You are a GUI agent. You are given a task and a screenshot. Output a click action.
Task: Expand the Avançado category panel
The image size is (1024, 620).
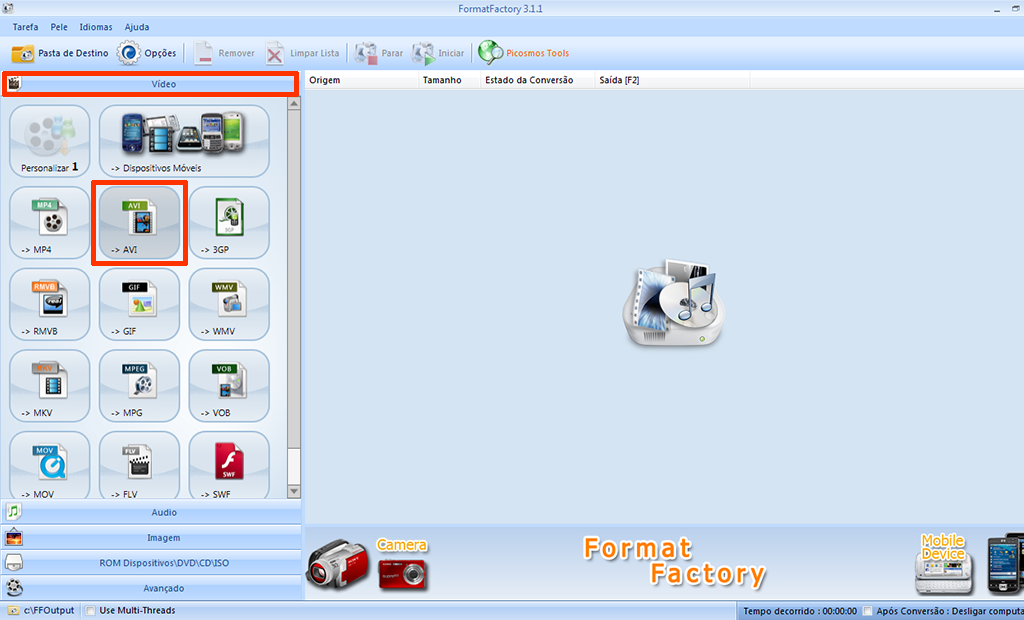(x=151, y=588)
